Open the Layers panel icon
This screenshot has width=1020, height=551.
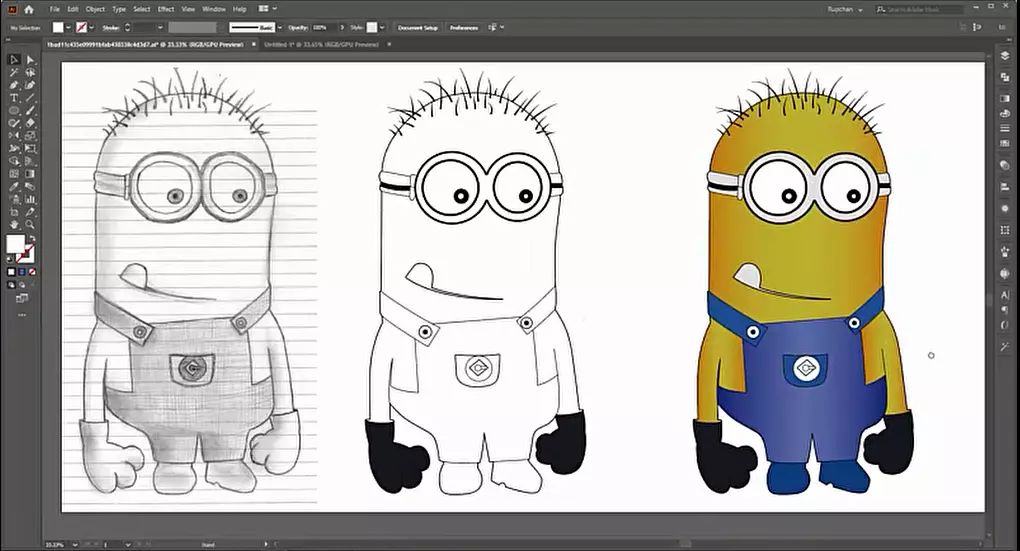click(x=1004, y=57)
